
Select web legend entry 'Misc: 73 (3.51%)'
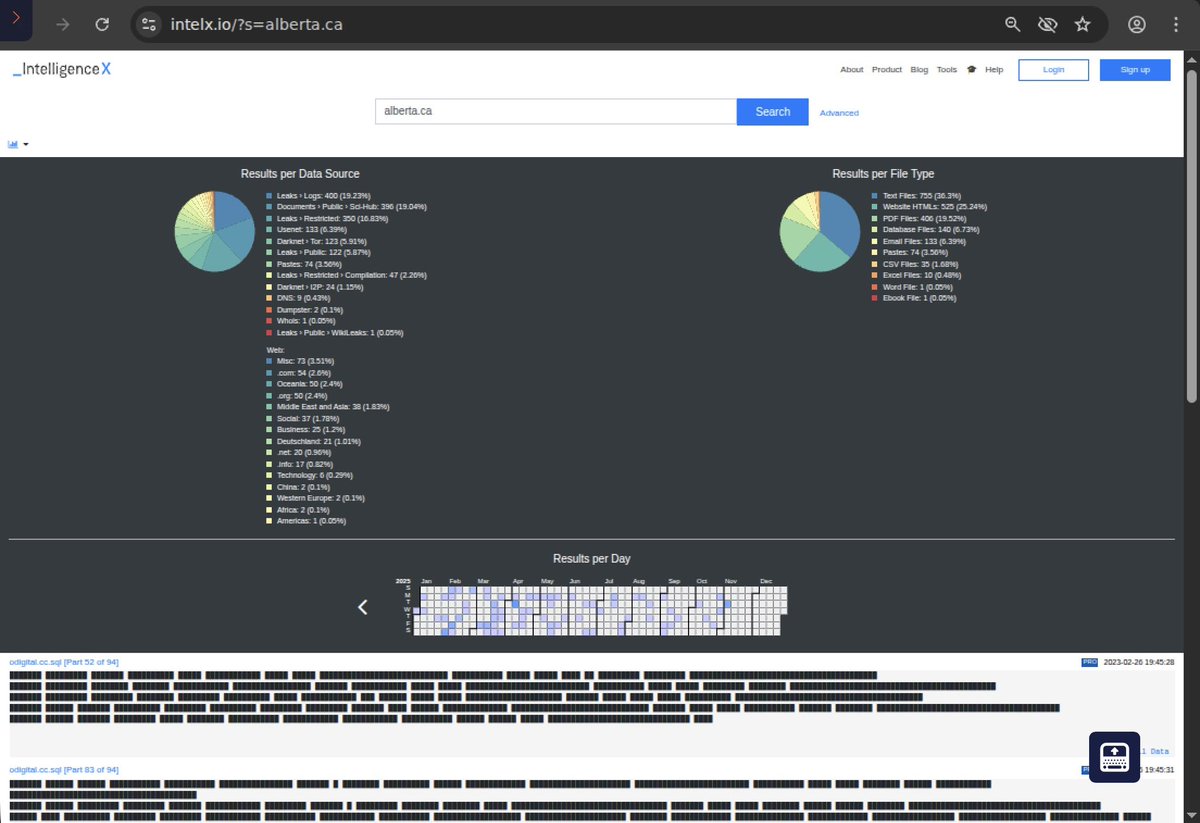coord(305,360)
